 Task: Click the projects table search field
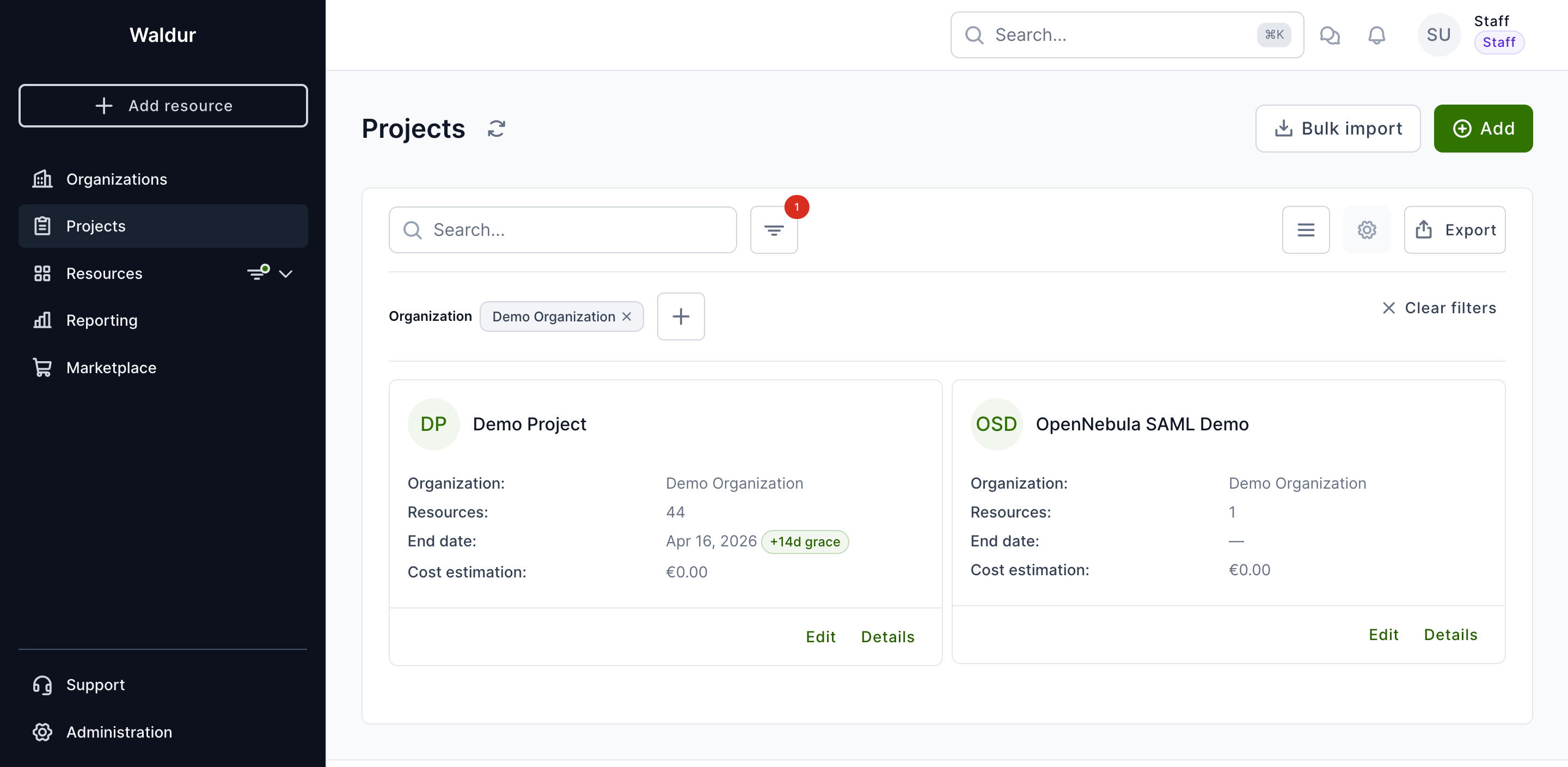[x=563, y=230]
